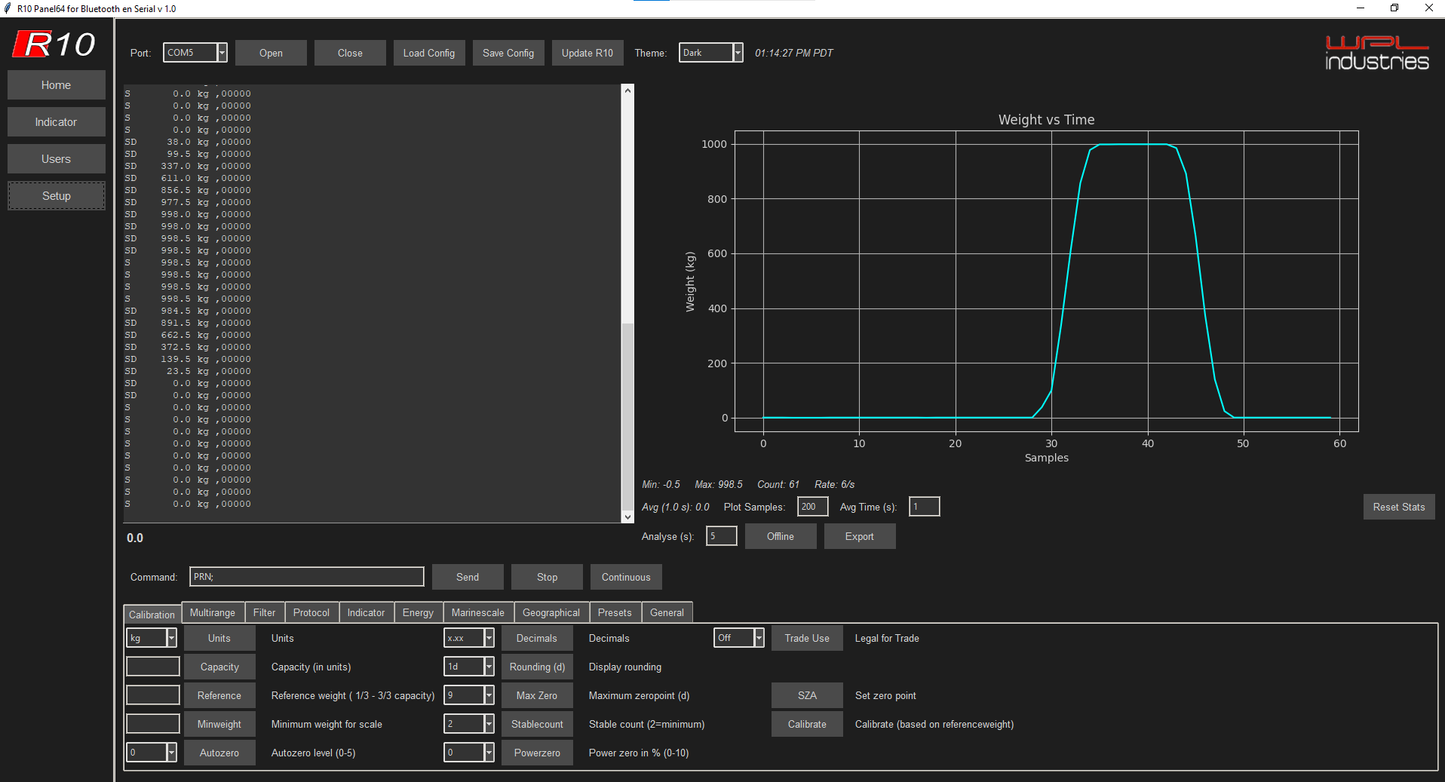Click the Calibrate button

tap(807, 724)
